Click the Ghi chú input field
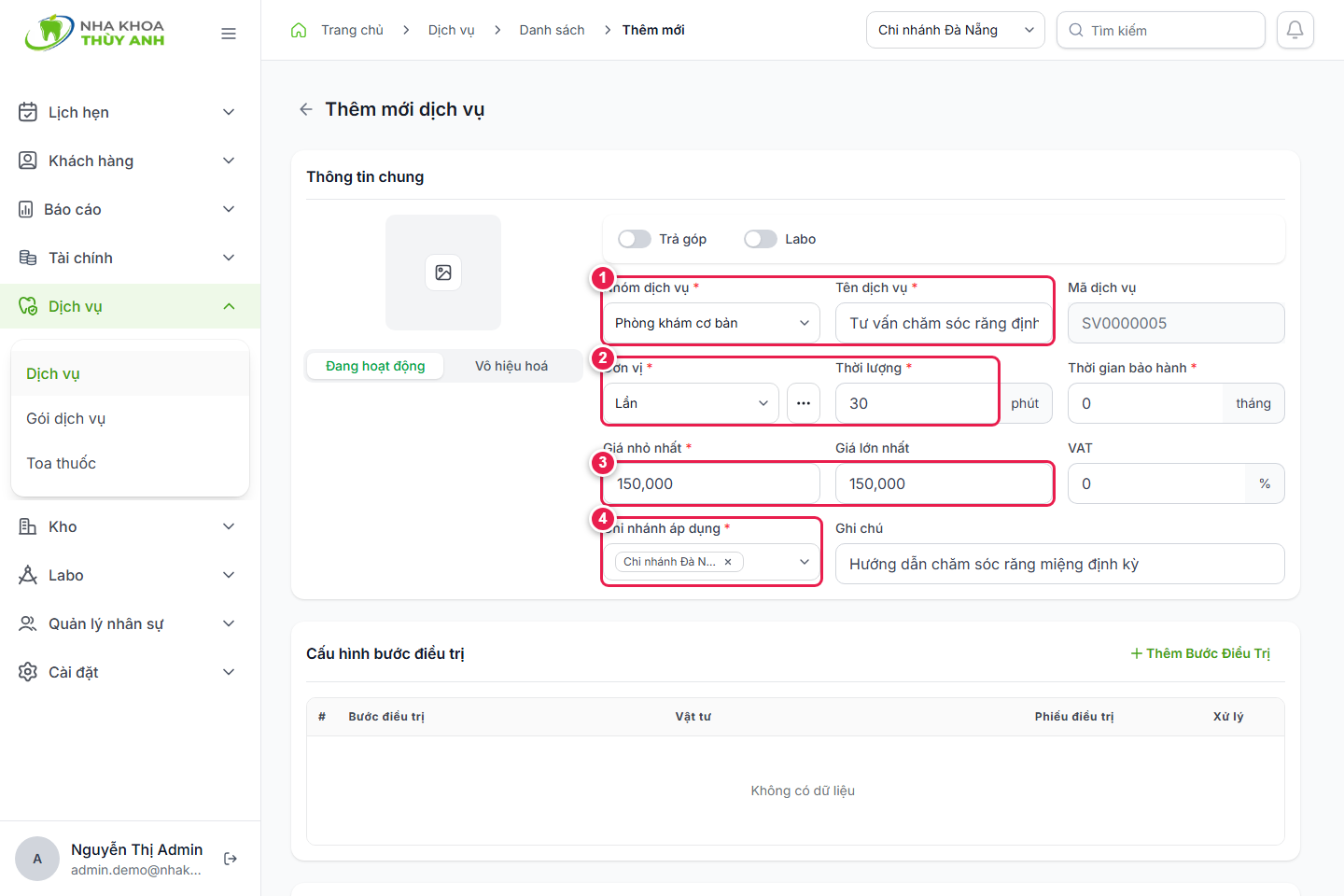The image size is (1344, 896). point(1060,564)
